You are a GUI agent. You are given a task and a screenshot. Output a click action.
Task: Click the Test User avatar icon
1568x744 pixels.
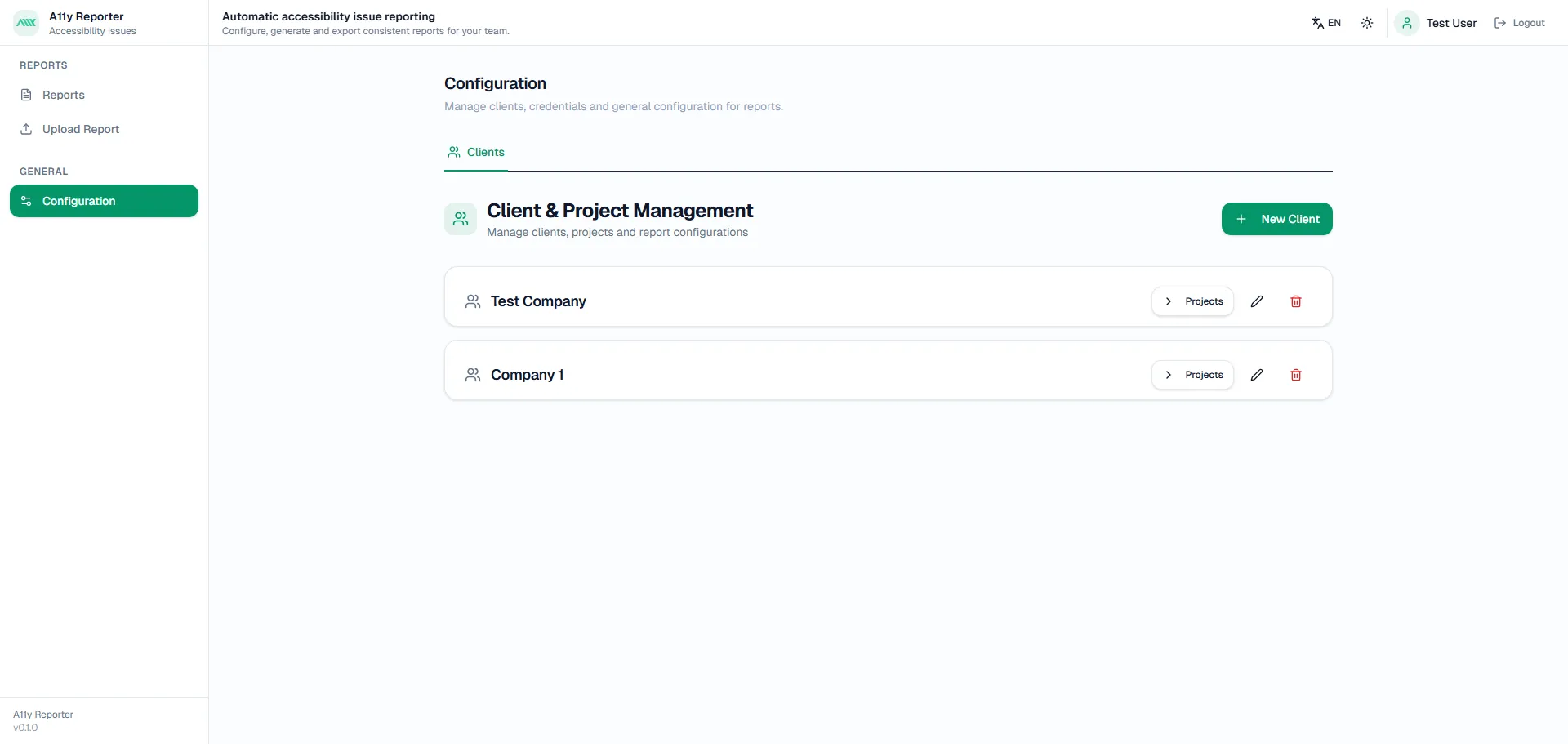(1406, 23)
